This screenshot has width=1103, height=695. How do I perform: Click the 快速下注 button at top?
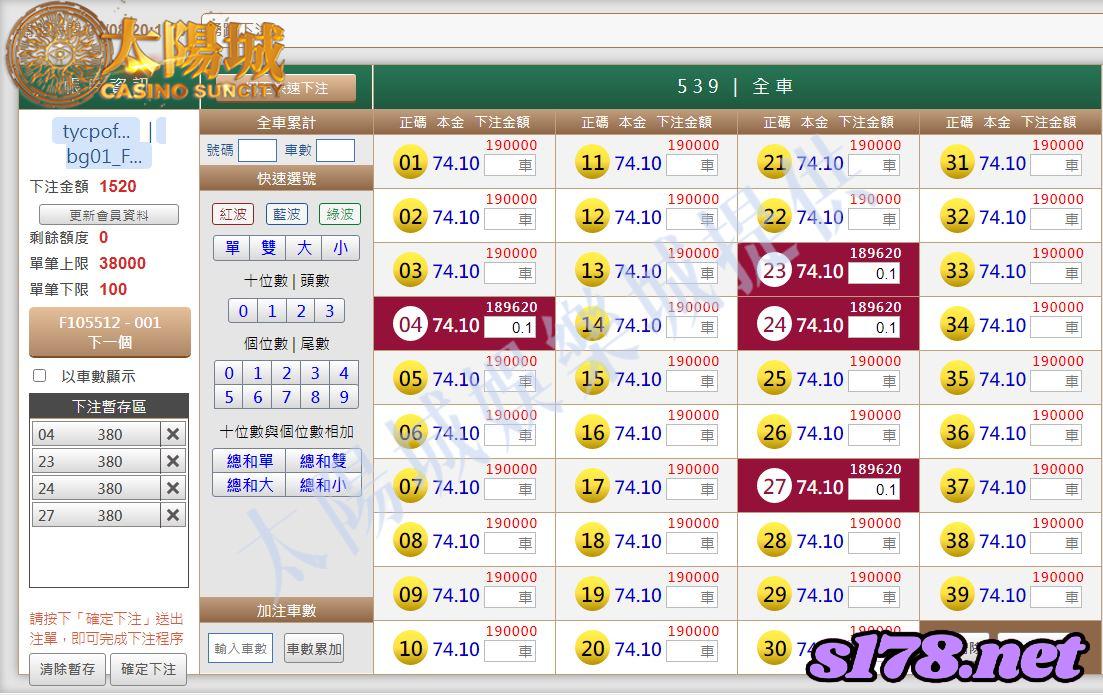coord(286,88)
